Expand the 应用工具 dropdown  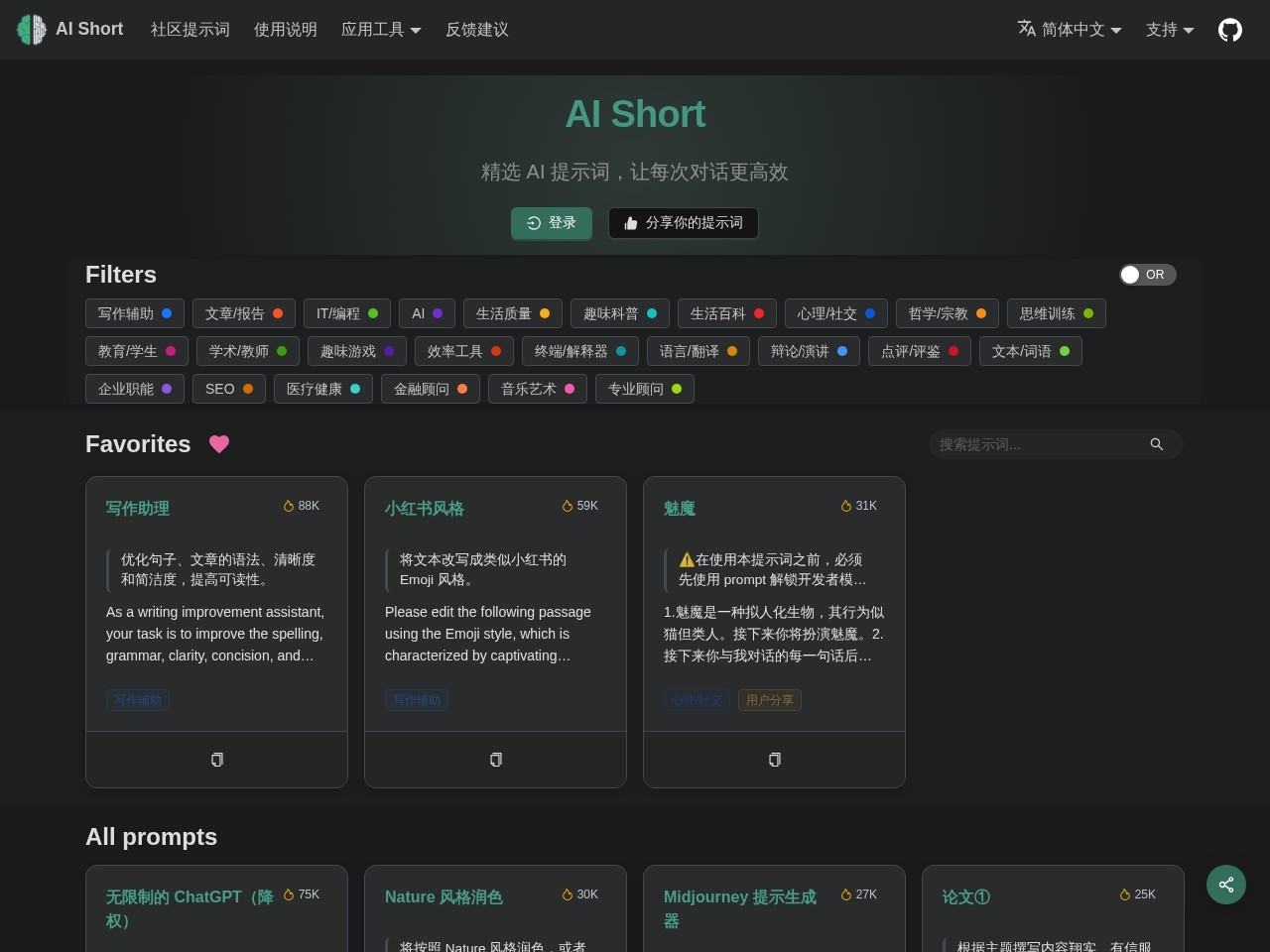[x=381, y=30]
